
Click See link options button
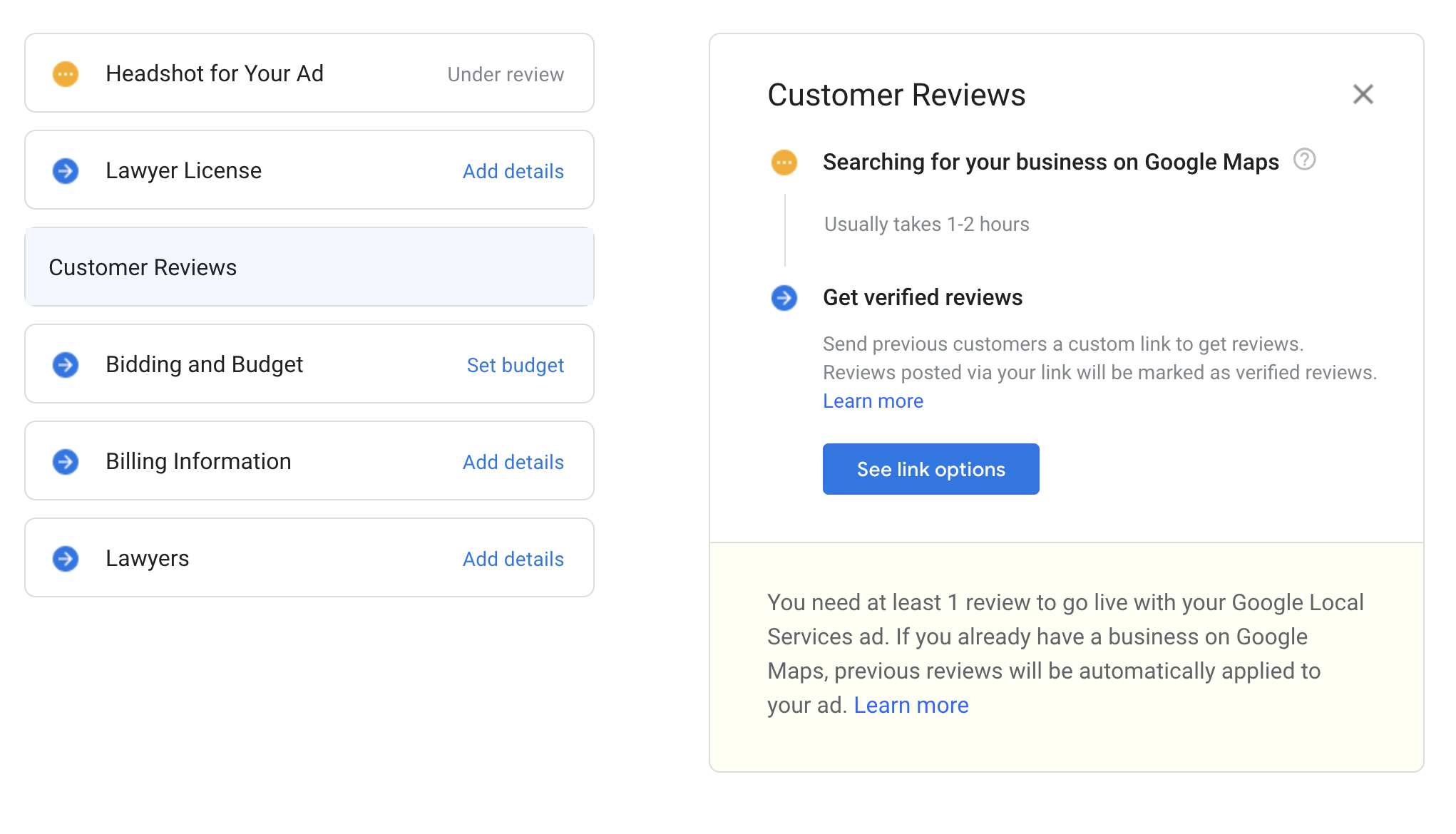pos(930,469)
